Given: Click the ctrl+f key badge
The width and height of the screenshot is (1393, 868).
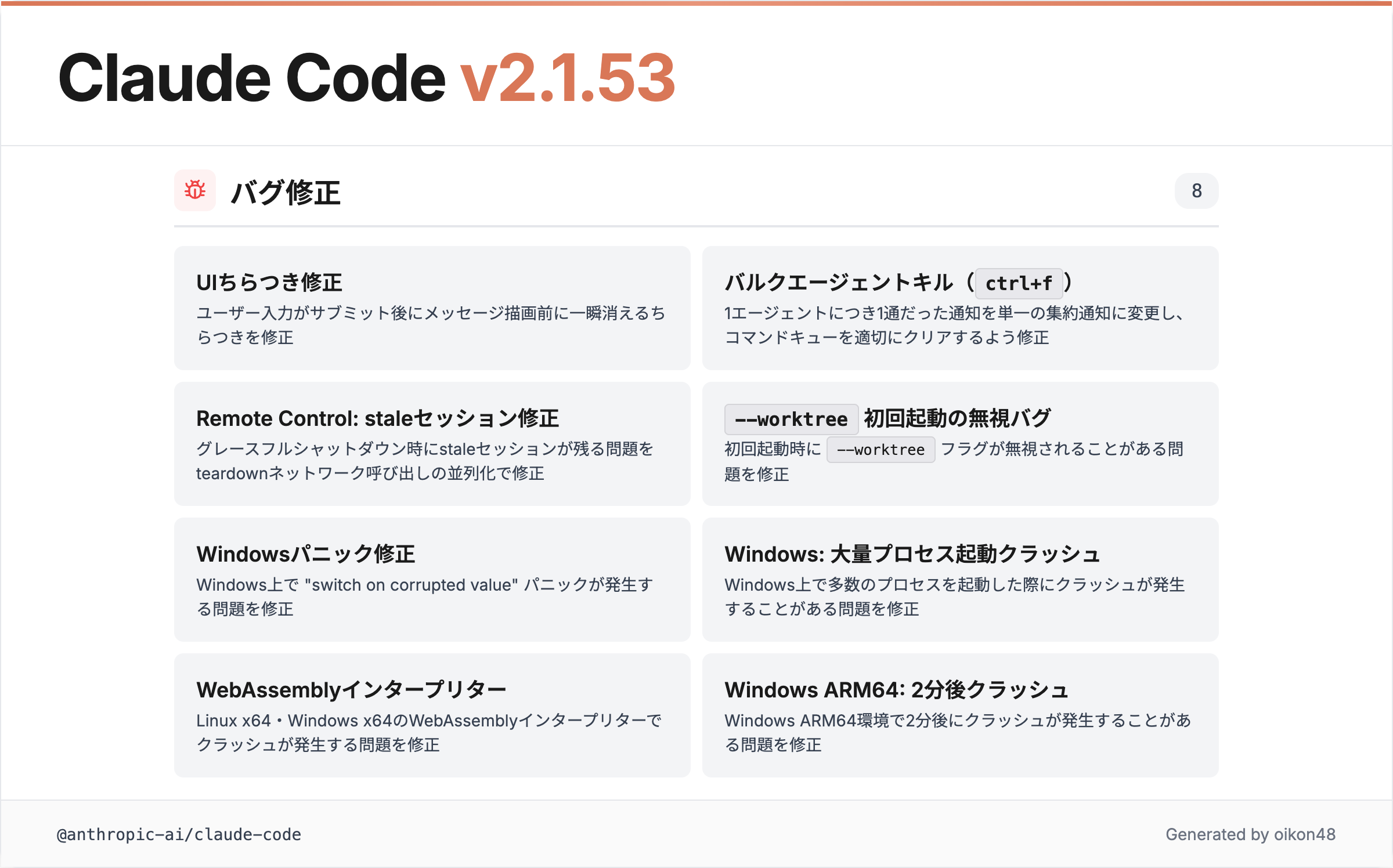Looking at the screenshot, I should [1019, 283].
